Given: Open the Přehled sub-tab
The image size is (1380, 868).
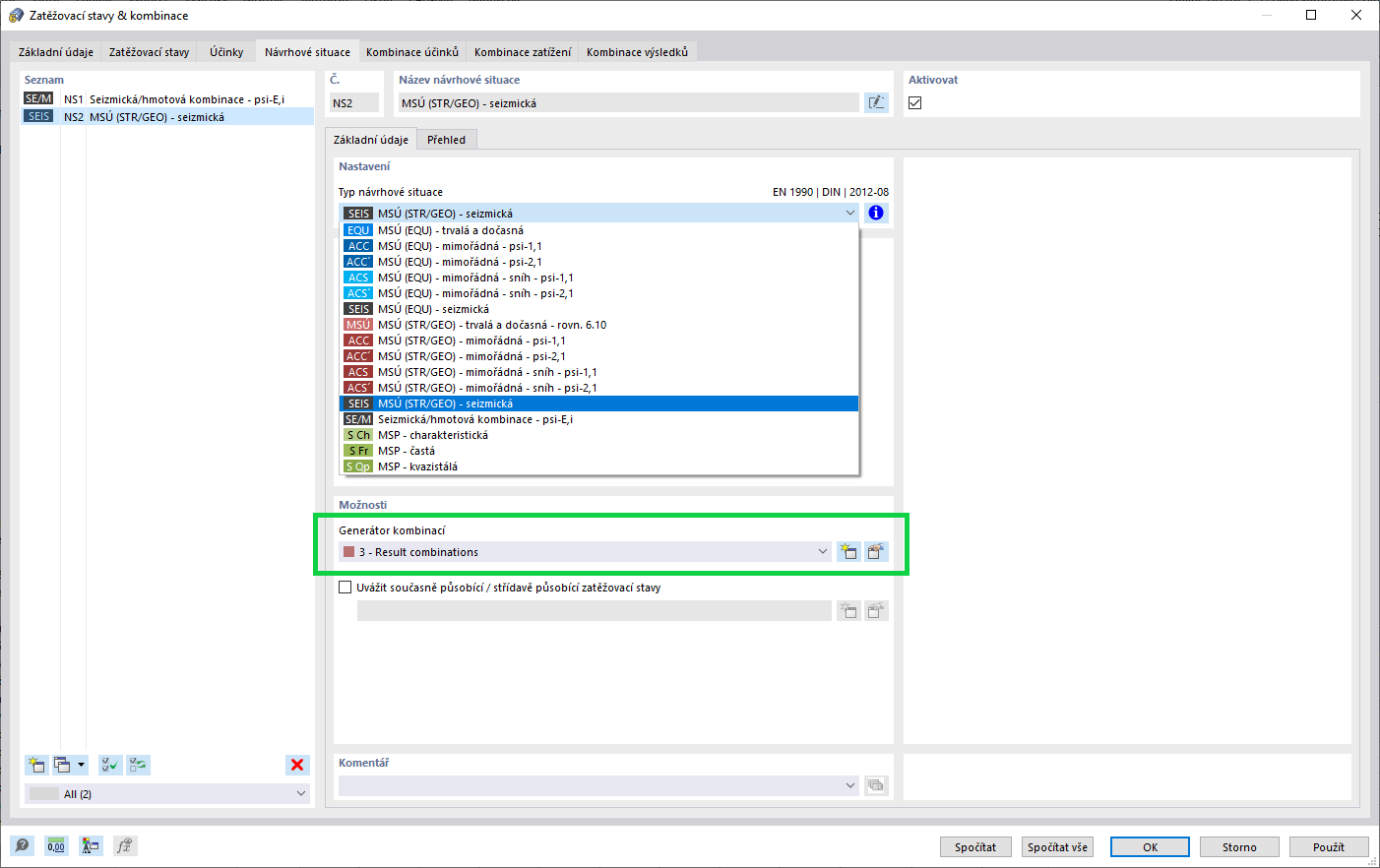Looking at the screenshot, I should coord(446,140).
